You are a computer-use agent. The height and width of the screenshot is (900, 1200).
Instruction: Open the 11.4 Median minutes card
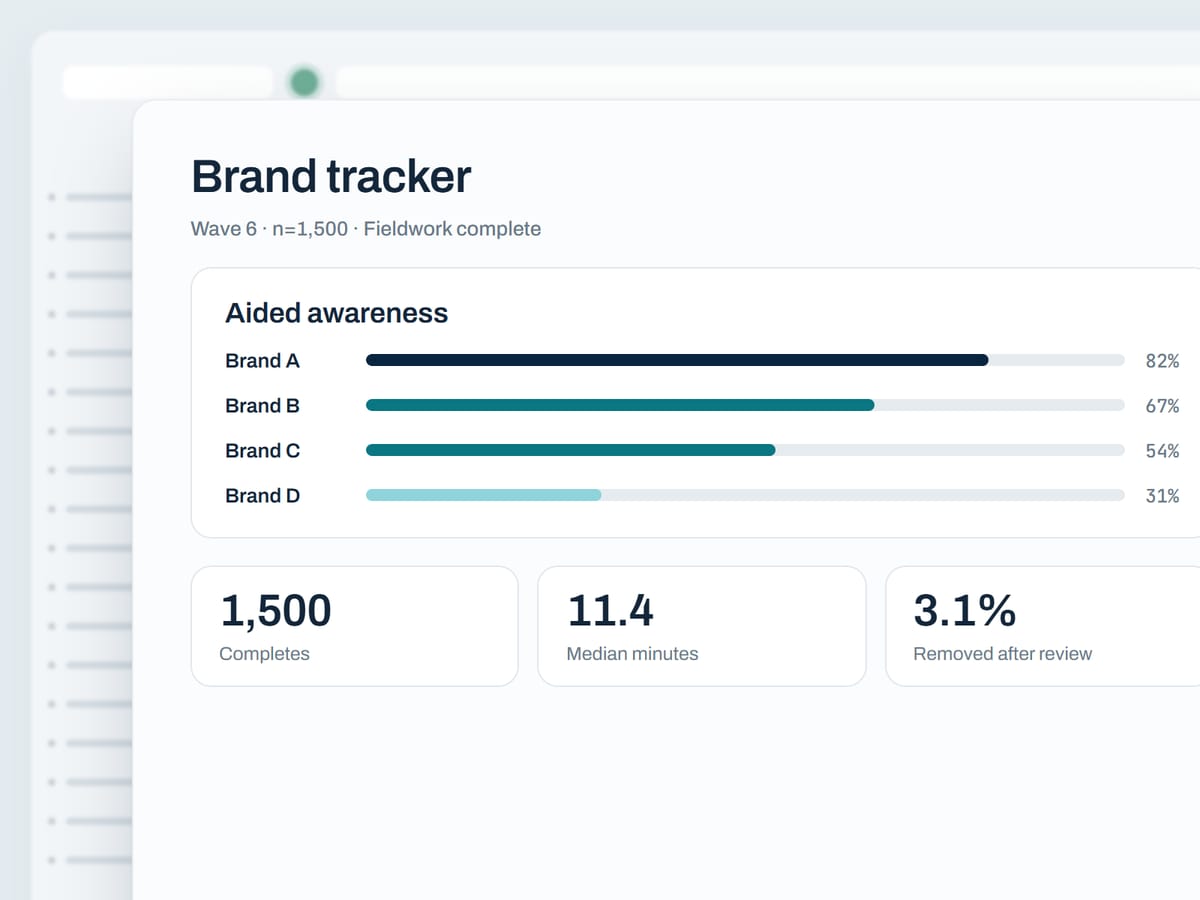[701, 626]
